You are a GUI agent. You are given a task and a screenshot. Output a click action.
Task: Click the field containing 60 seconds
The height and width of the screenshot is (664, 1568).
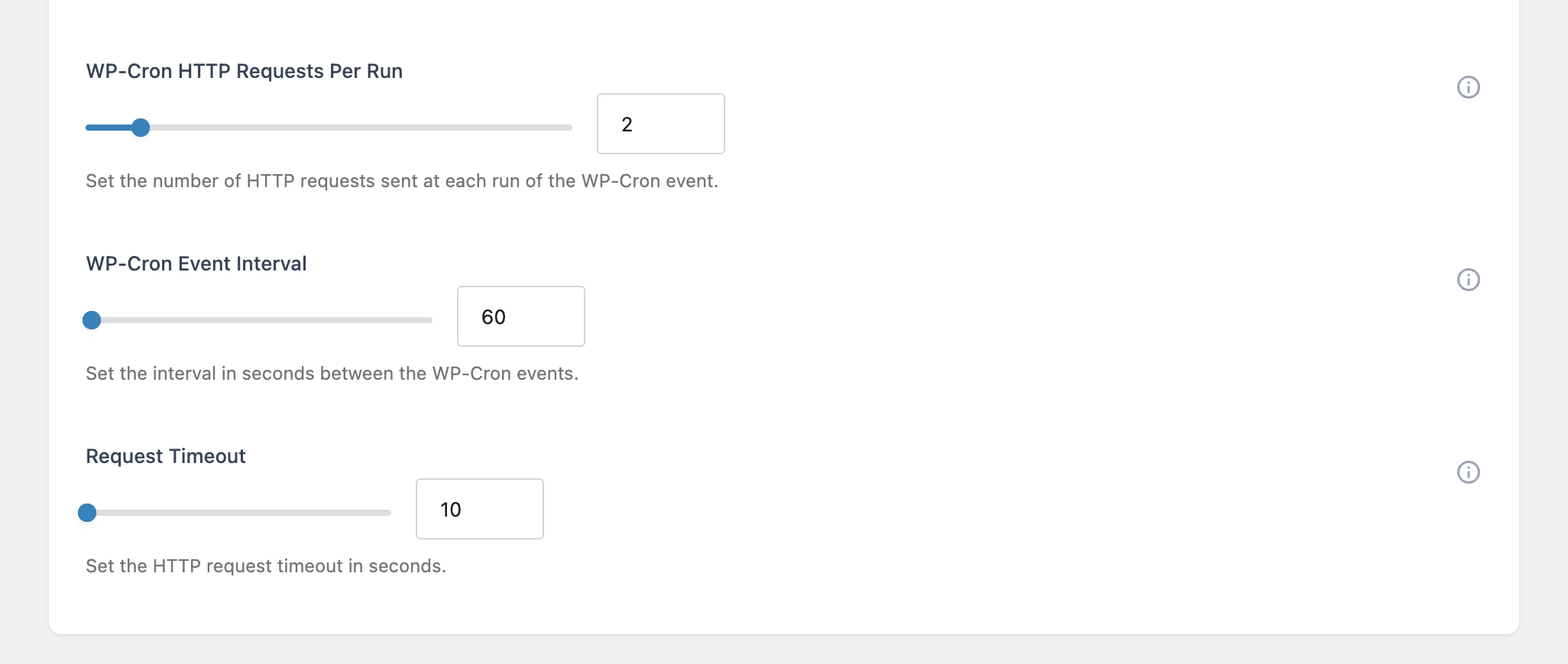click(520, 316)
